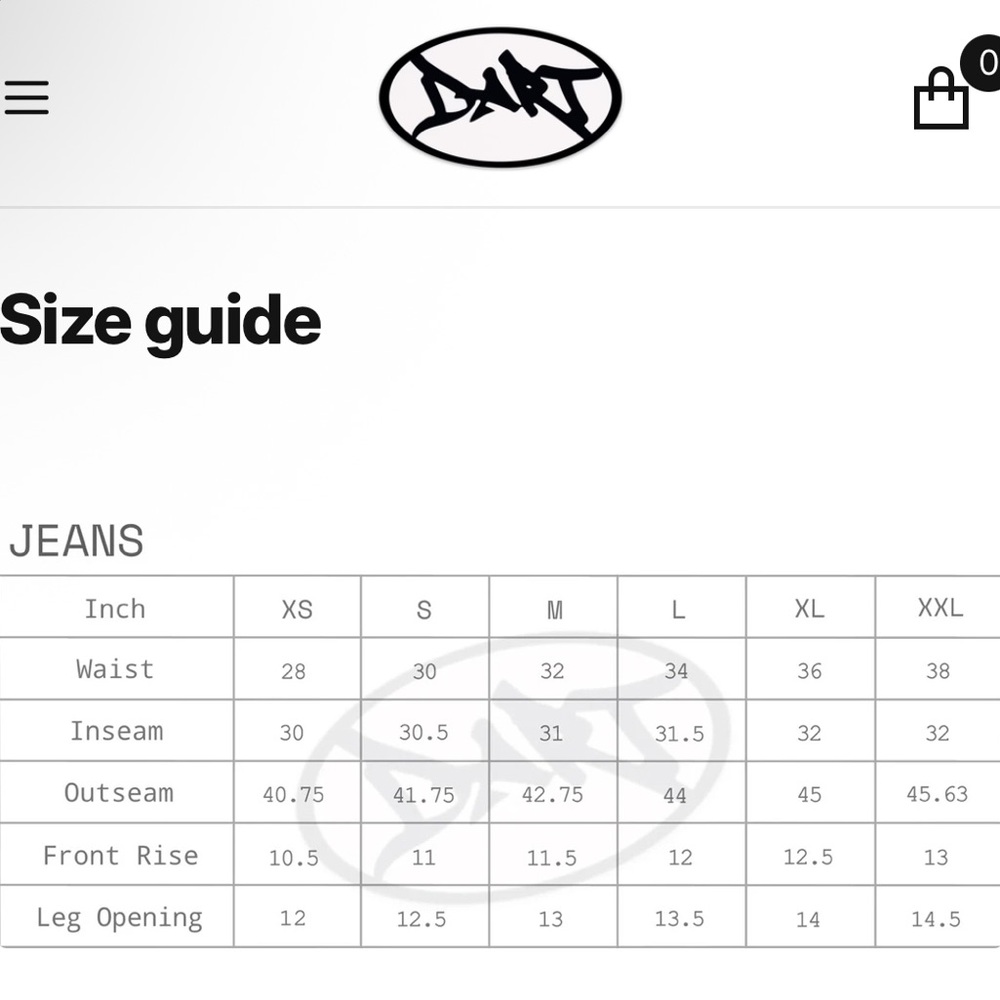Select the XS column header
The width and height of the screenshot is (1000, 1000).
click(297, 609)
